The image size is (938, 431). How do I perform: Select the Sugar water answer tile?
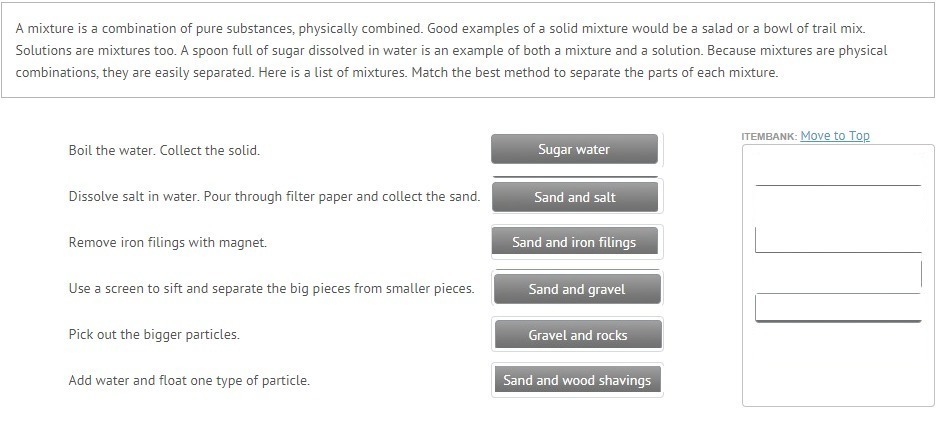coord(574,150)
